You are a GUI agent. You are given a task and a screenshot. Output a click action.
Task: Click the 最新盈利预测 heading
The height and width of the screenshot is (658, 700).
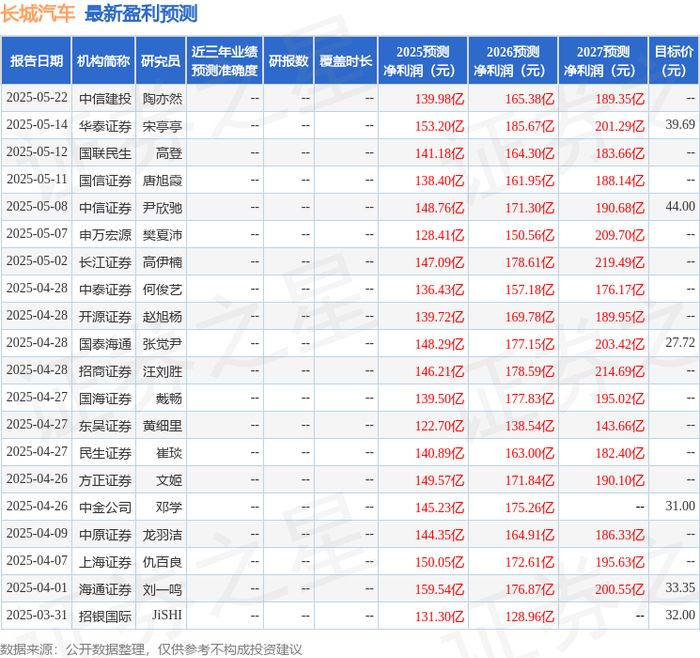pos(141,13)
